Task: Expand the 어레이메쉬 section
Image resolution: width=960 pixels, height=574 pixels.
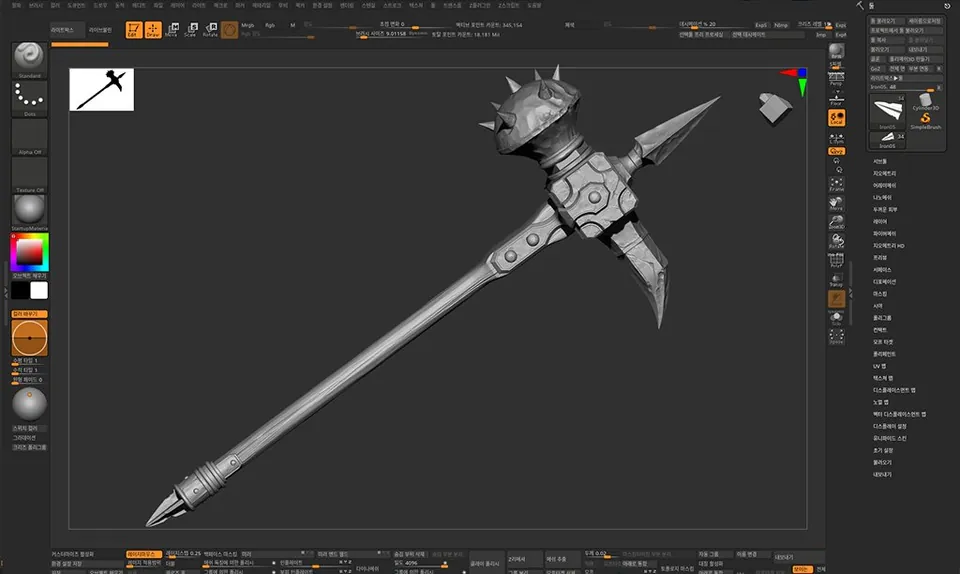Action: coord(884,185)
